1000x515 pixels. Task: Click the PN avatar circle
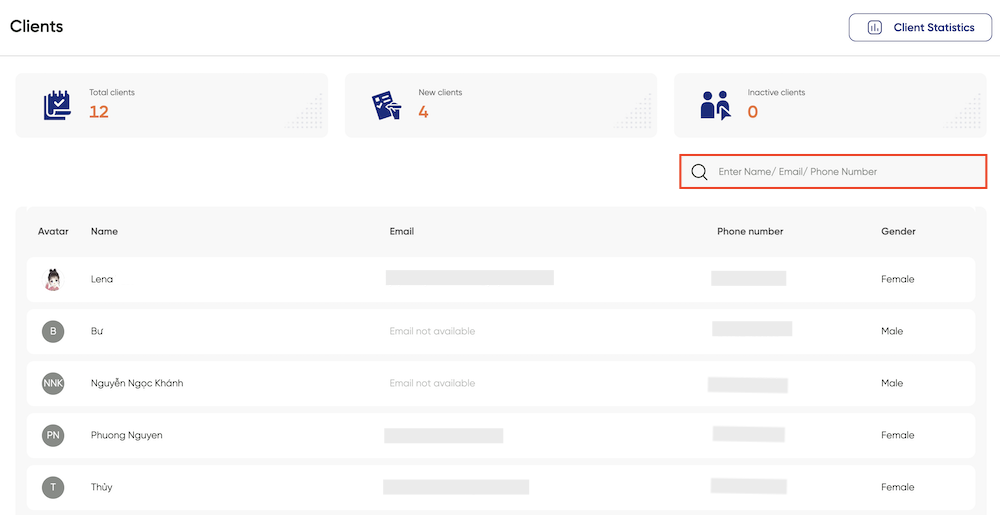pos(53,435)
